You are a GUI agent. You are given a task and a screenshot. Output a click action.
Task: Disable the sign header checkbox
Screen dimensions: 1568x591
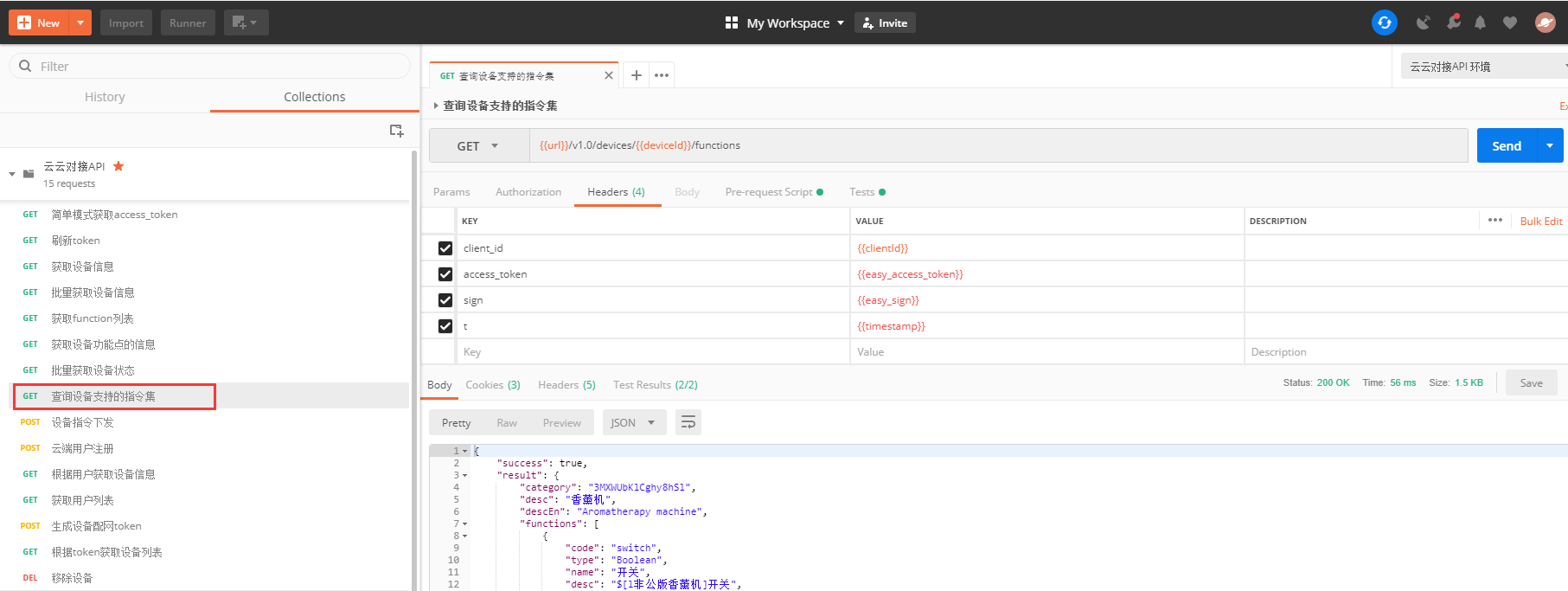[x=445, y=300]
